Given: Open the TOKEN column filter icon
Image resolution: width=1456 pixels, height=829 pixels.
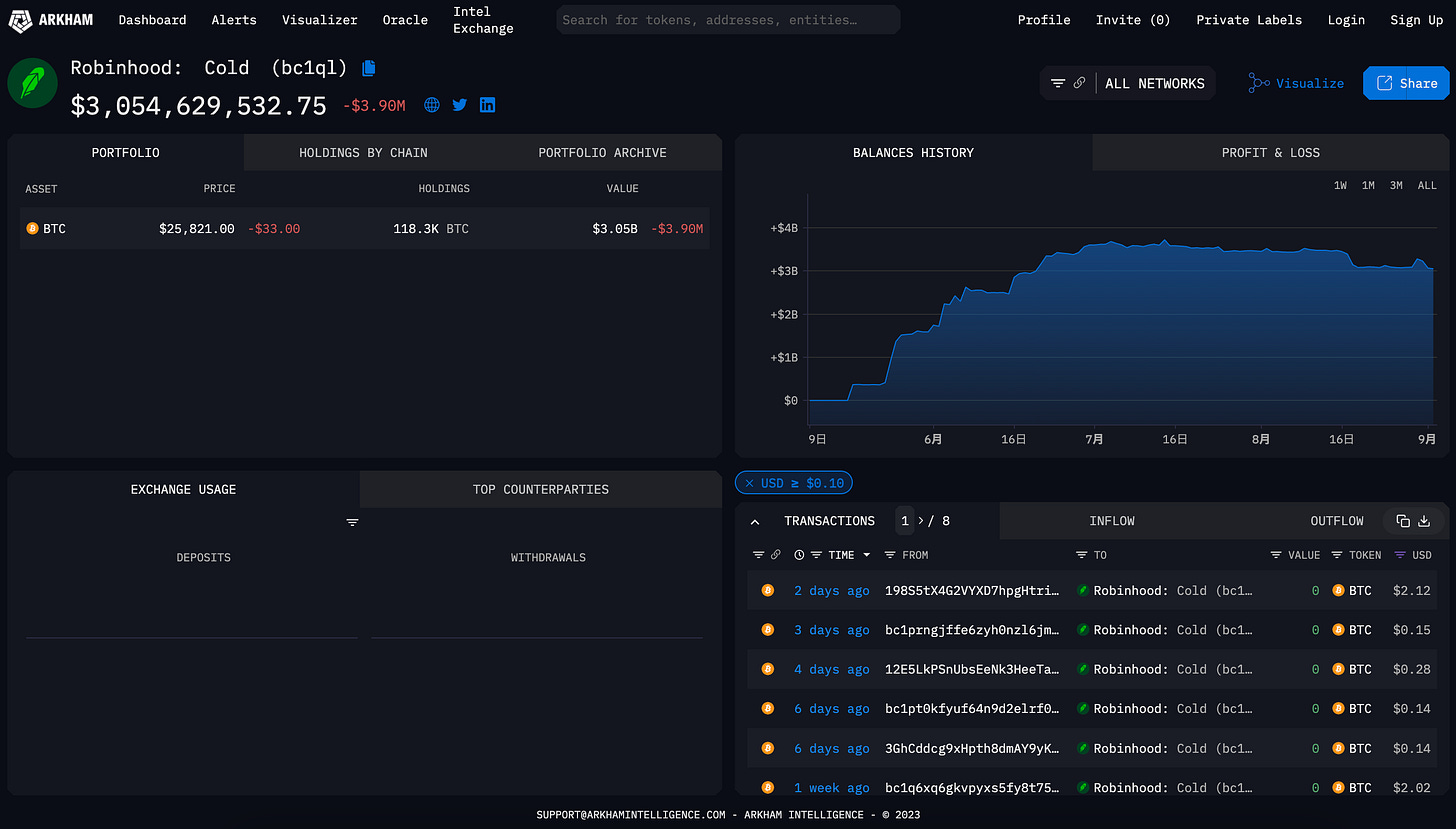Looking at the screenshot, I should [1338, 555].
